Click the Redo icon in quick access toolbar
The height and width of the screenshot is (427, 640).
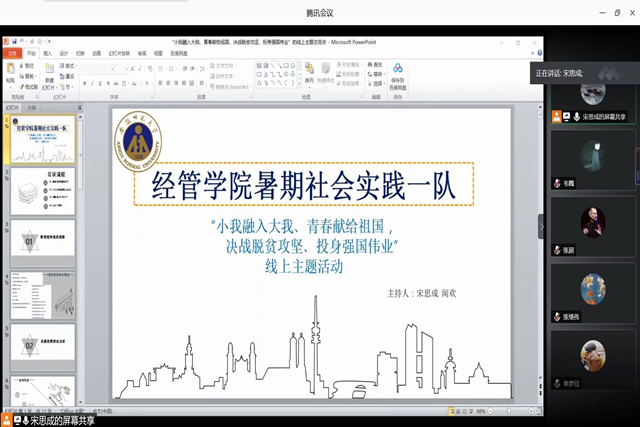pos(32,42)
